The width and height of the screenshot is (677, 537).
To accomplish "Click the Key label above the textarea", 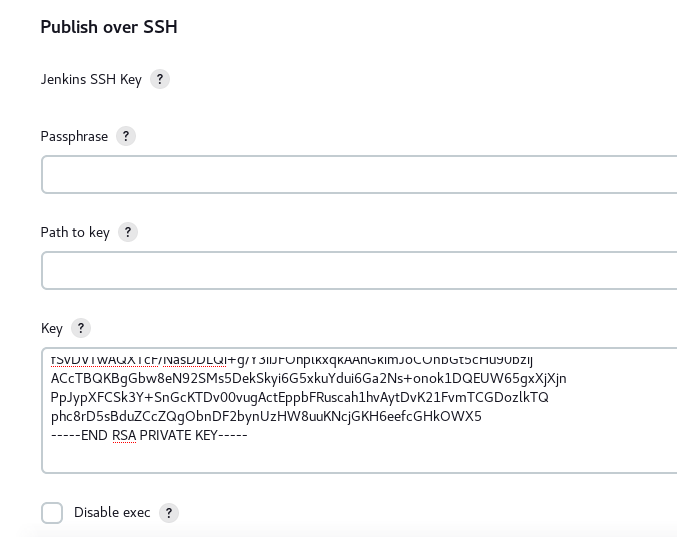I will pyautogui.click(x=52, y=329).
